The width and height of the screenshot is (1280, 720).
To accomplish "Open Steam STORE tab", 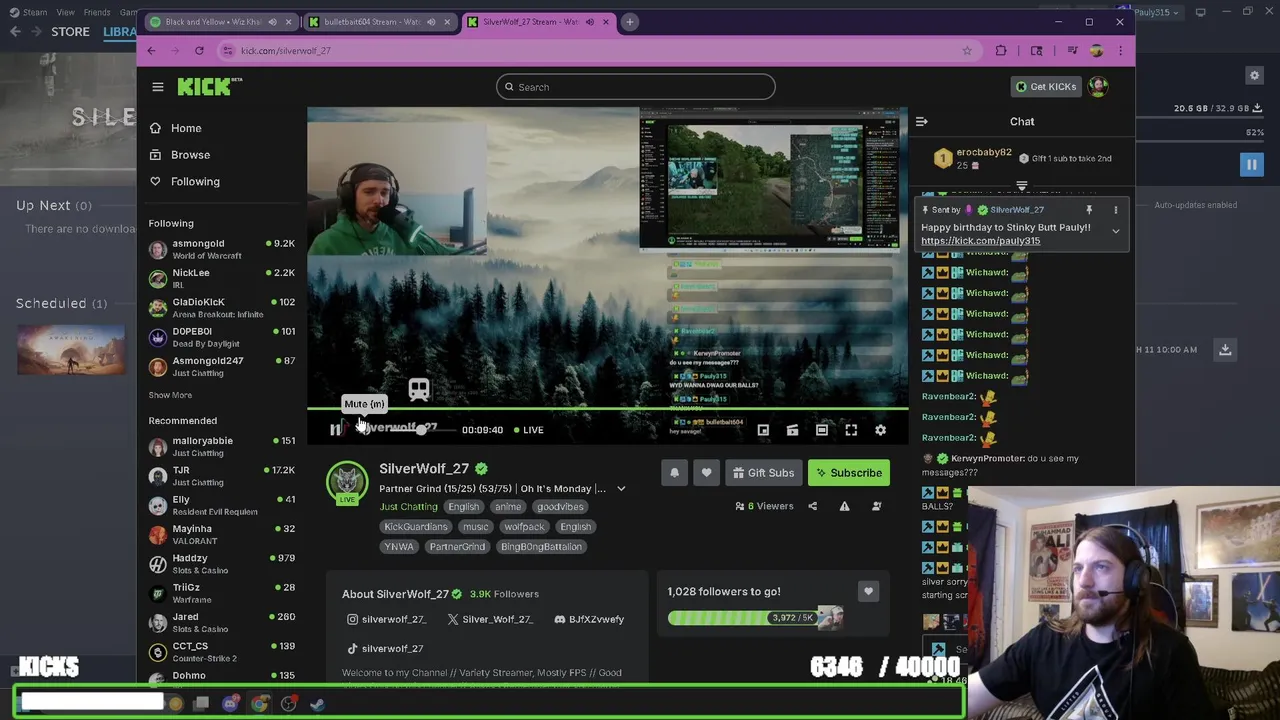I will tap(70, 32).
